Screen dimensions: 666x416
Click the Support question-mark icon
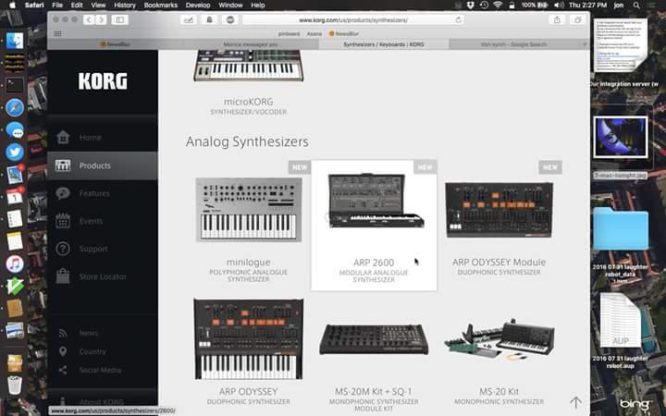(x=63, y=249)
